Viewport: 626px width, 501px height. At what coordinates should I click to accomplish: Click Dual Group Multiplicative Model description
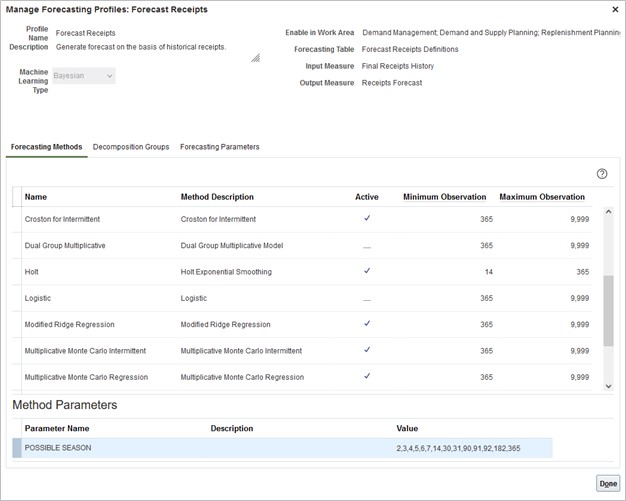pos(232,246)
